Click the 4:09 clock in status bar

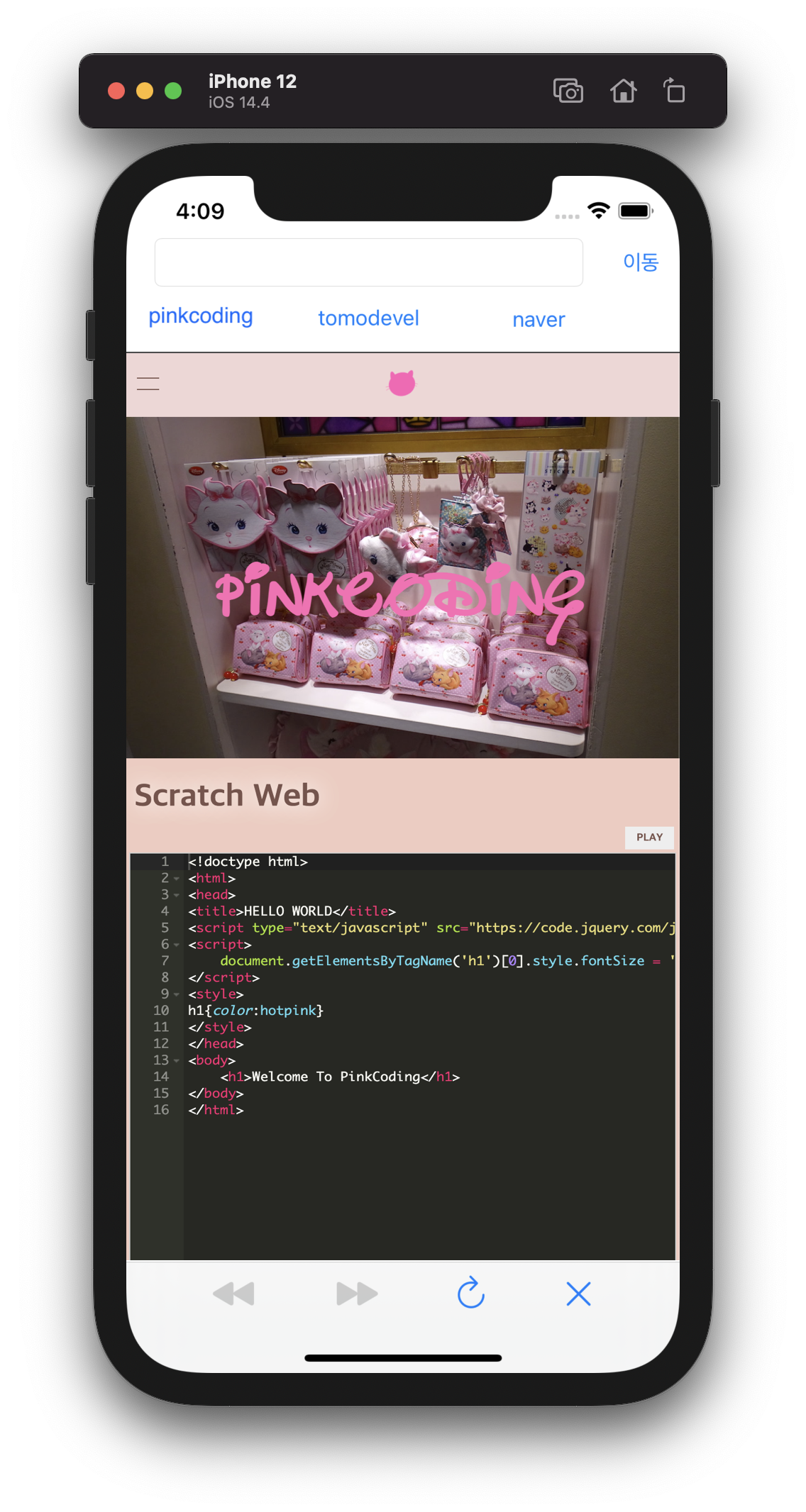tap(200, 211)
